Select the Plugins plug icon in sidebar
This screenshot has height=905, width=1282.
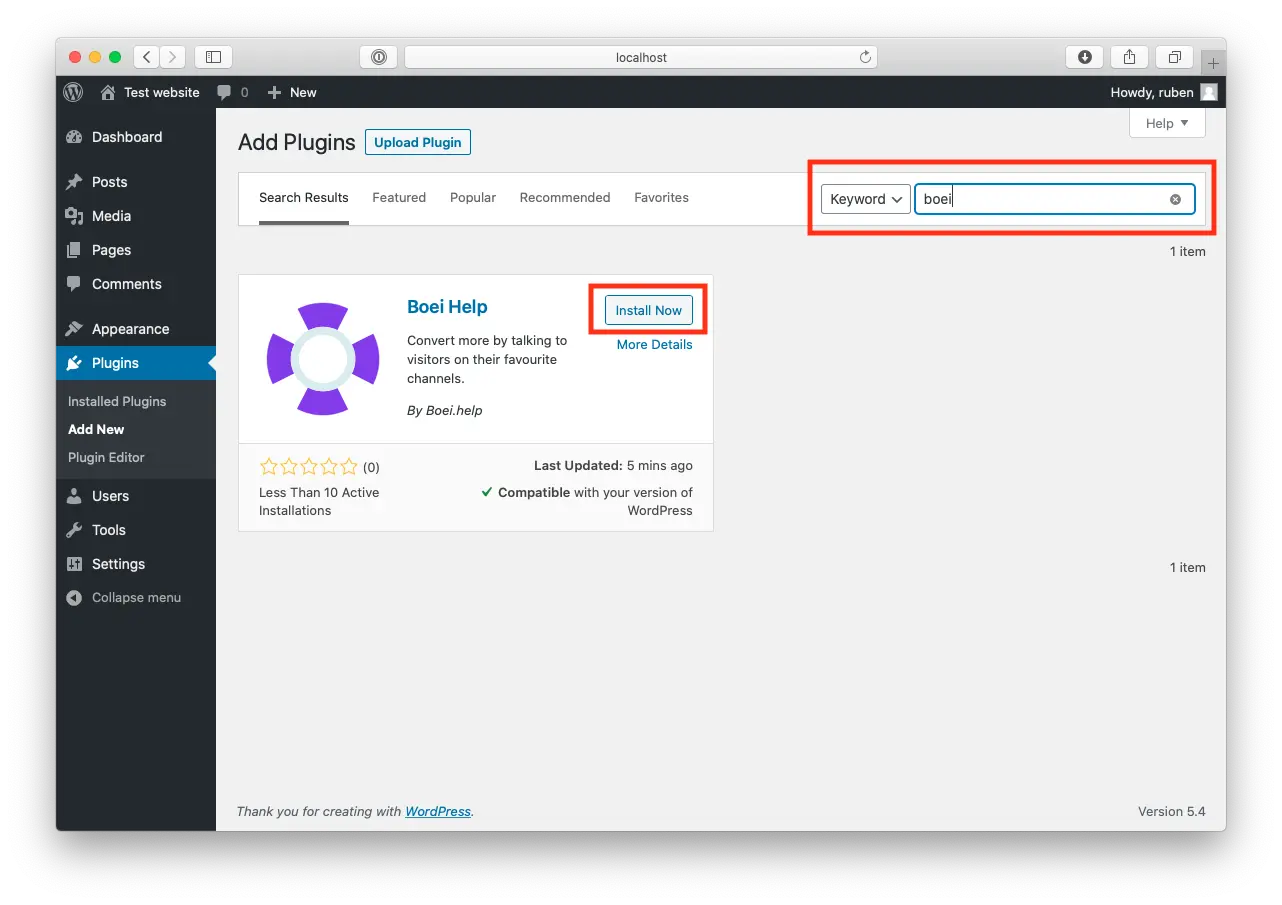pyautogui.click(x=76, y=363)
